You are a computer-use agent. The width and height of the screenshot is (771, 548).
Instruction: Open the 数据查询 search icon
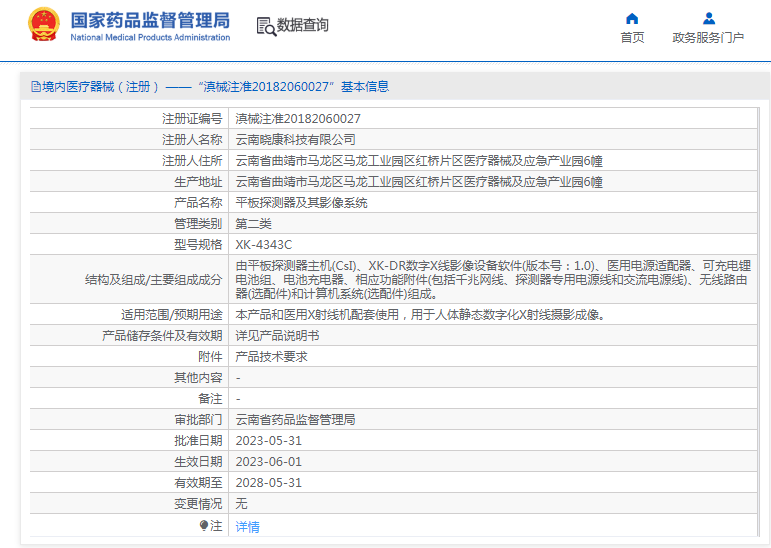click(266, 26)
